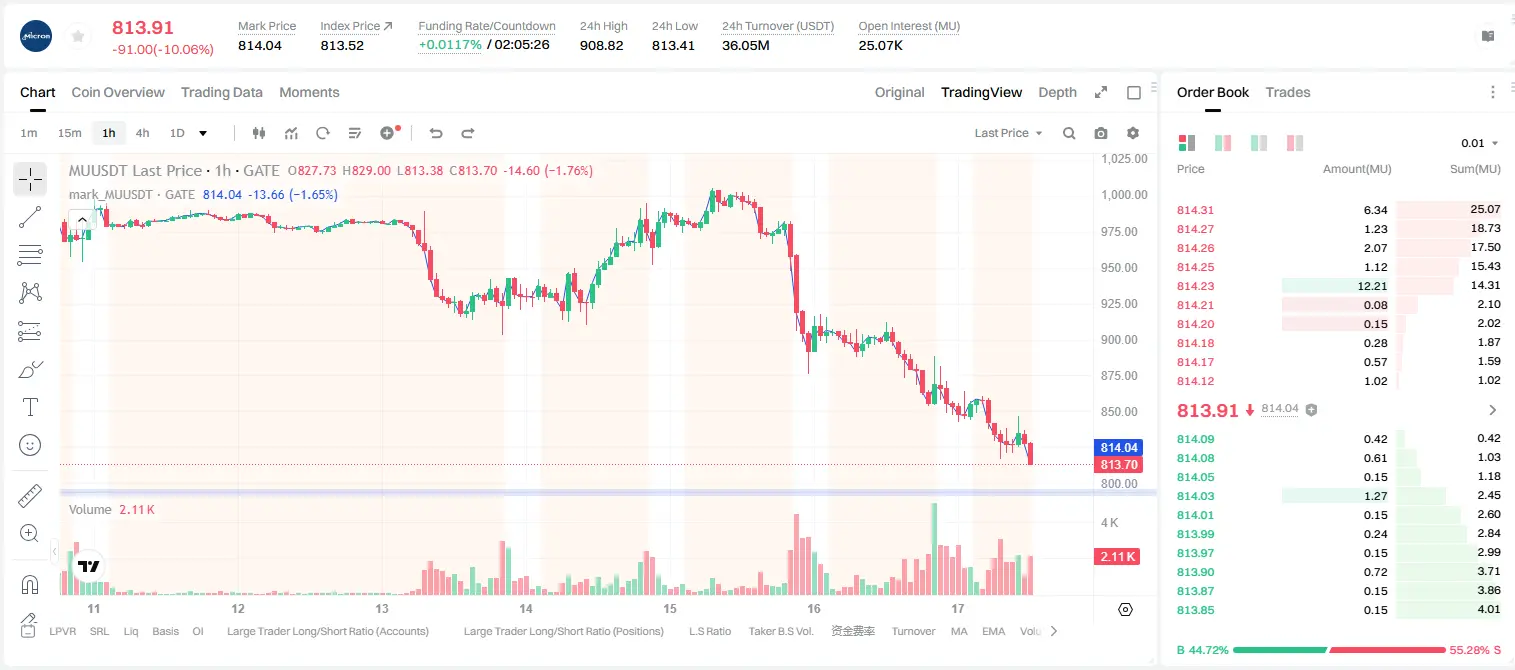Enable the magnet snap mode
This screenshot has height=670, width=1515.
(30, 583)
